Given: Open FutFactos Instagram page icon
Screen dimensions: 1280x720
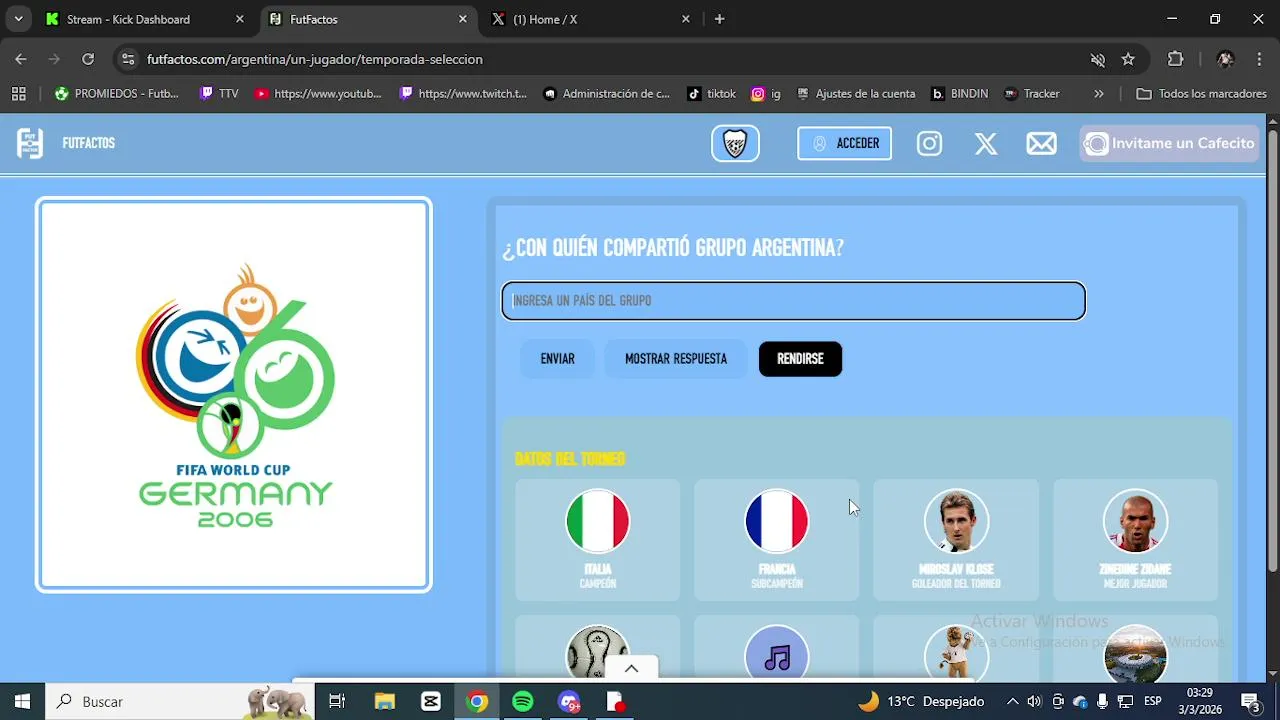Looking at the screenshot, I should 930,144.
